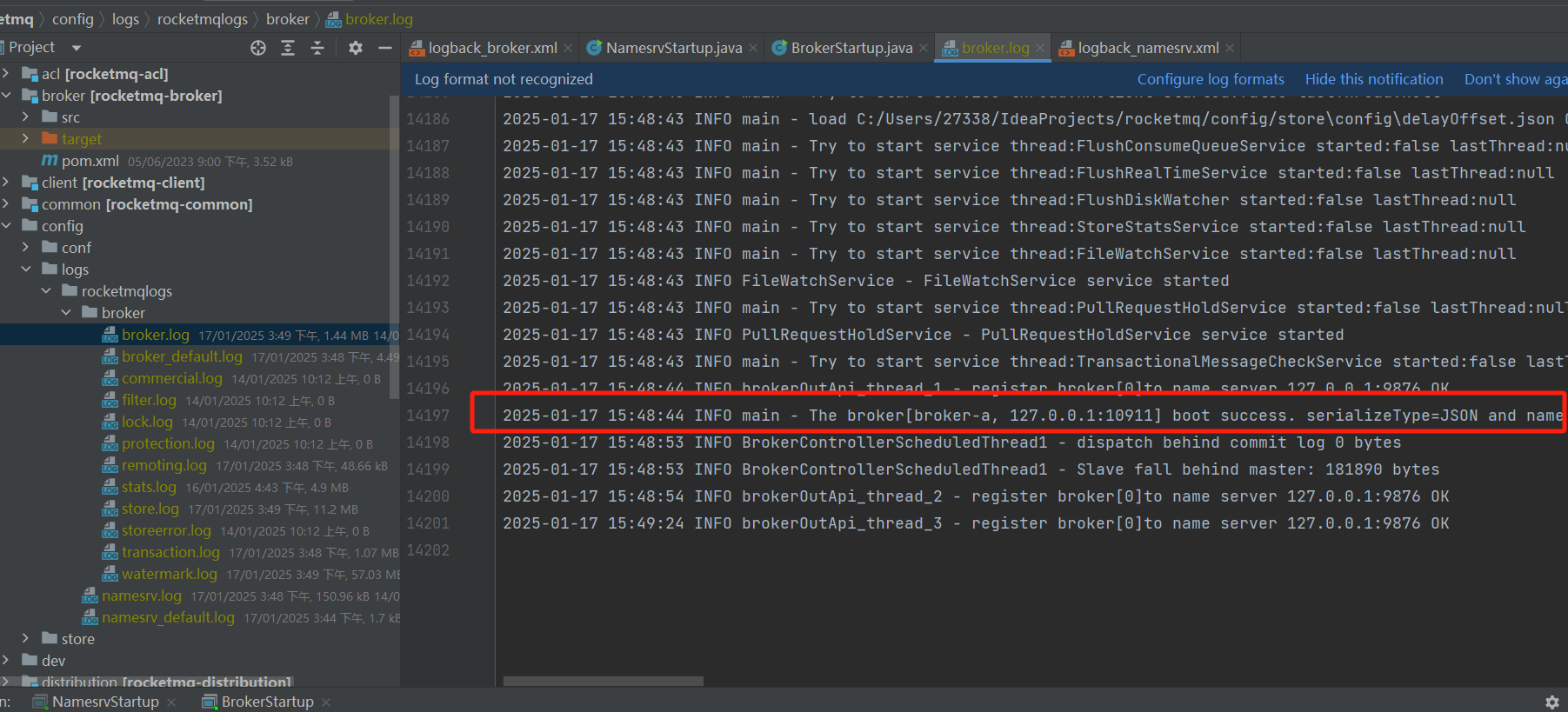Screen dimensions: 1568x712
Task: Expand the store folder arrow
Action: 25,639
